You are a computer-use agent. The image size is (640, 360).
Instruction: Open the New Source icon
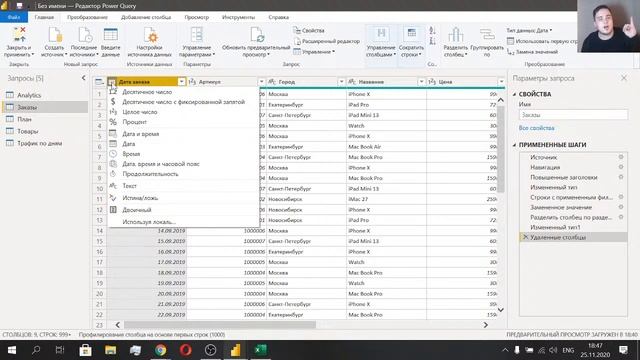click(54, 35)
